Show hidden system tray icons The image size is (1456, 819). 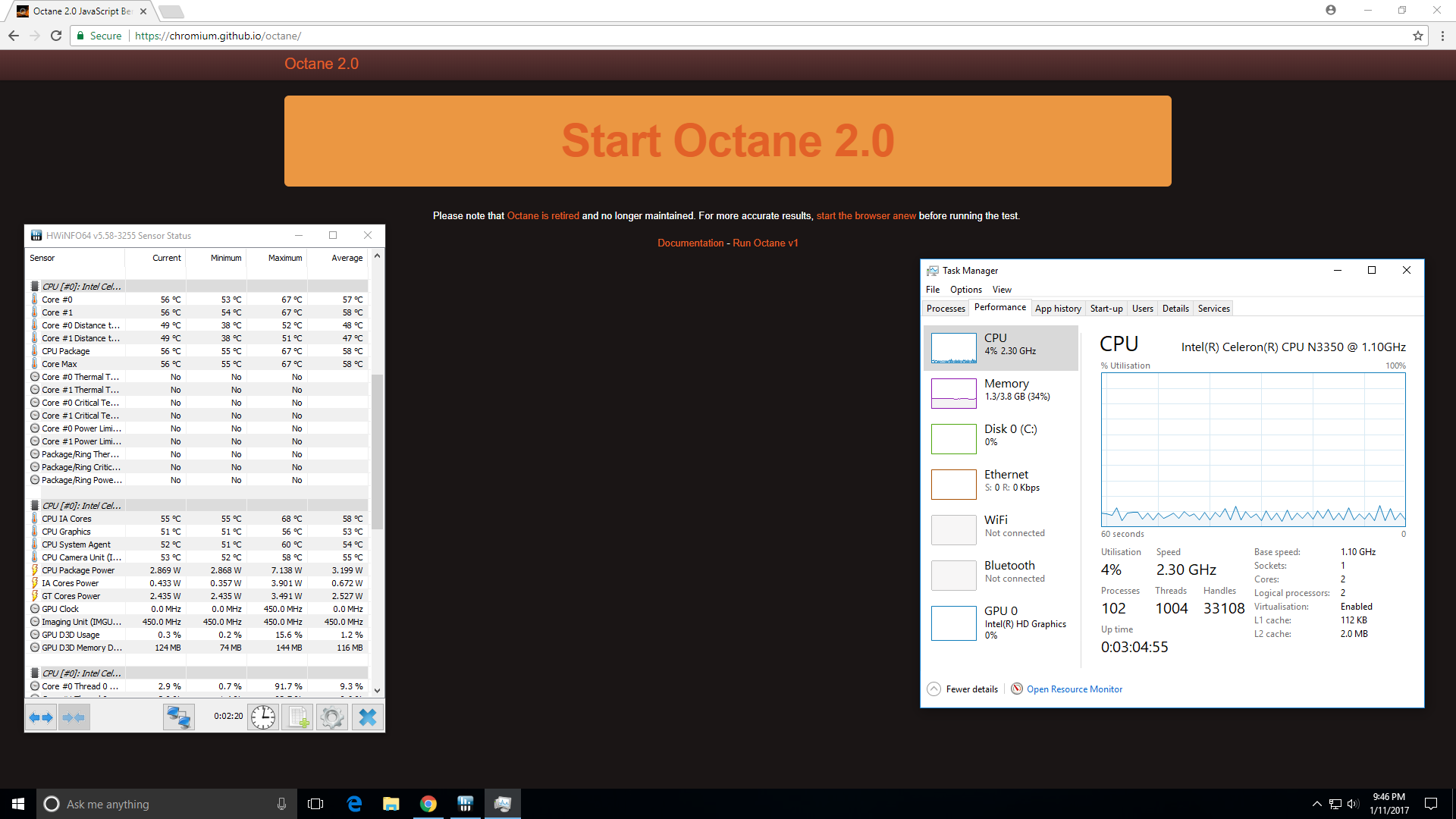(x=1317, y=804)
